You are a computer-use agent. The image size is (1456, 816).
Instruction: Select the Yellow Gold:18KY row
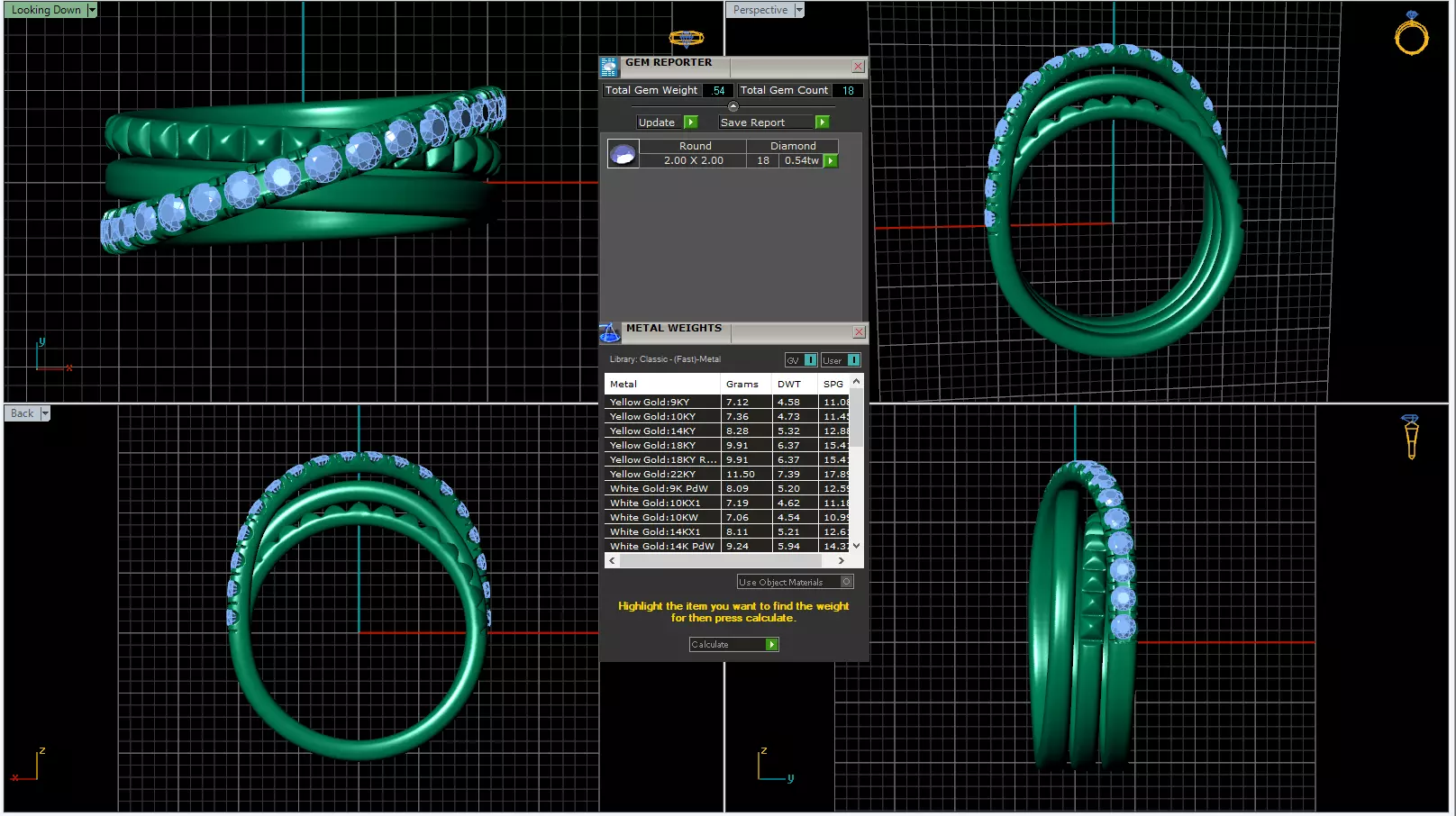[727, 446]
